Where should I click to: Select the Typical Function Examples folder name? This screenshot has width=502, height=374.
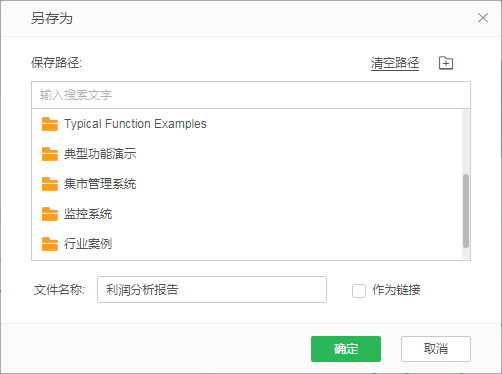135,124
